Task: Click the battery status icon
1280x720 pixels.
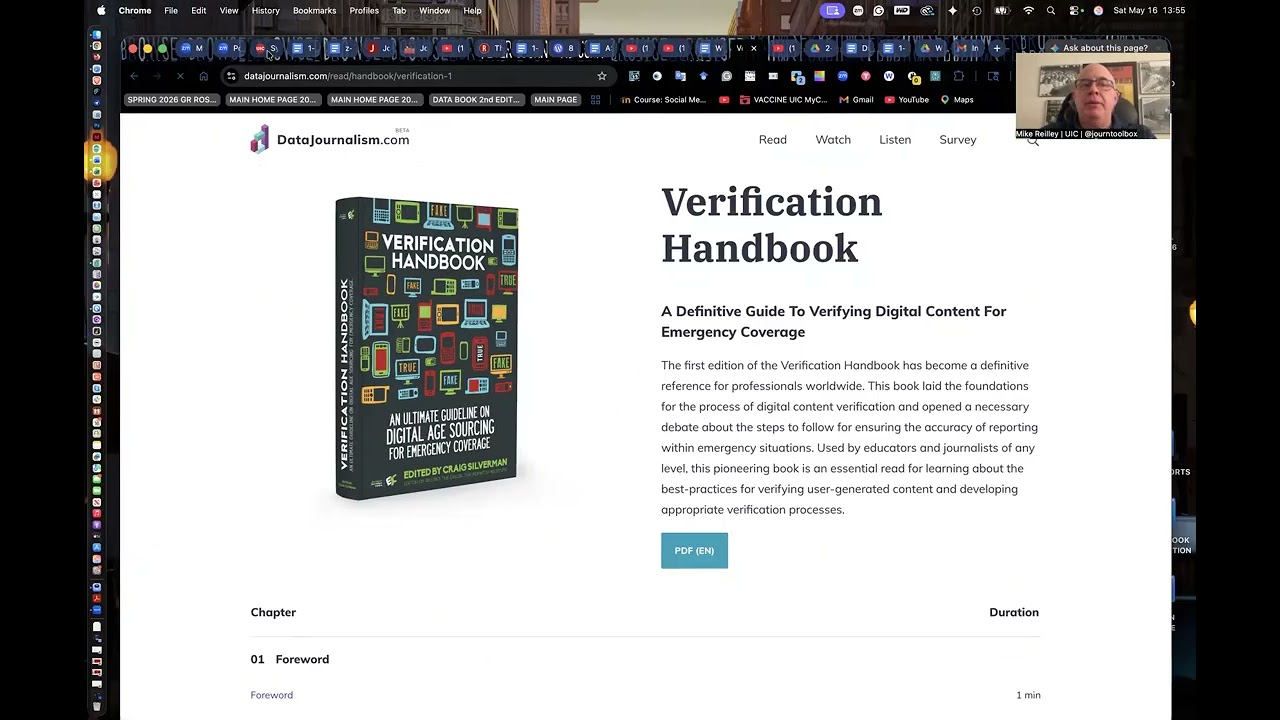Action: click(x=1001, y=10)
